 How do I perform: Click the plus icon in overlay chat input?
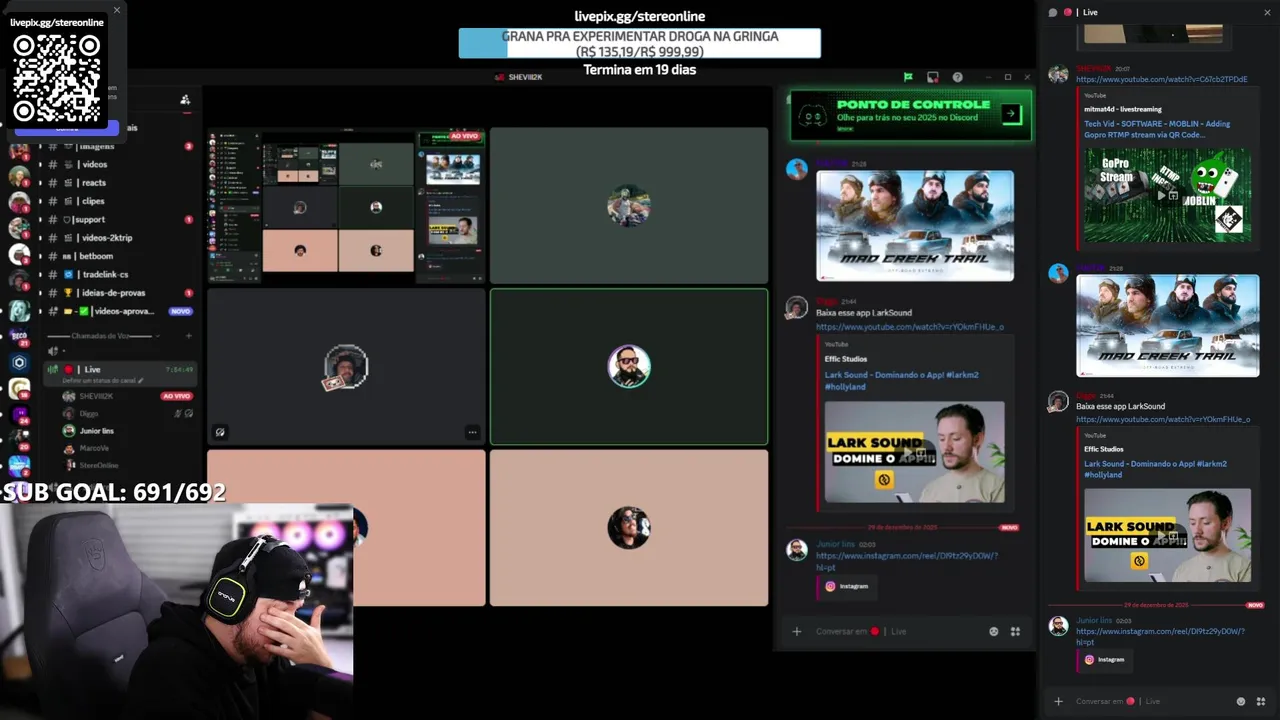(x=1058, y=701)
